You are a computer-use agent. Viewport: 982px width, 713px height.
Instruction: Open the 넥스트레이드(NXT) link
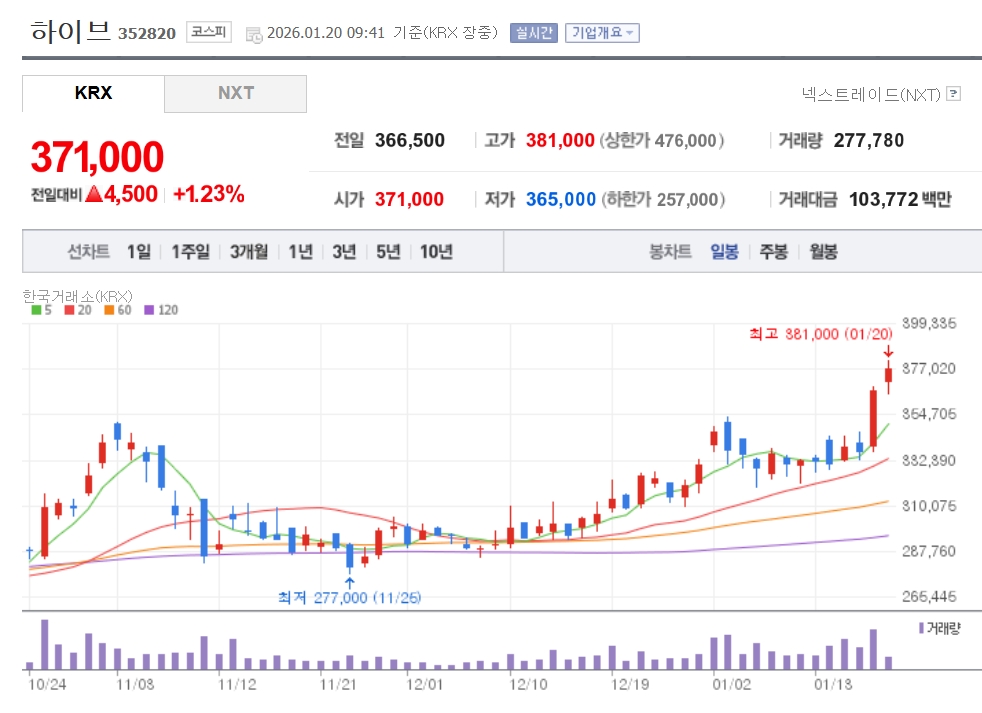pyautogui.click(x=871, y=95)
